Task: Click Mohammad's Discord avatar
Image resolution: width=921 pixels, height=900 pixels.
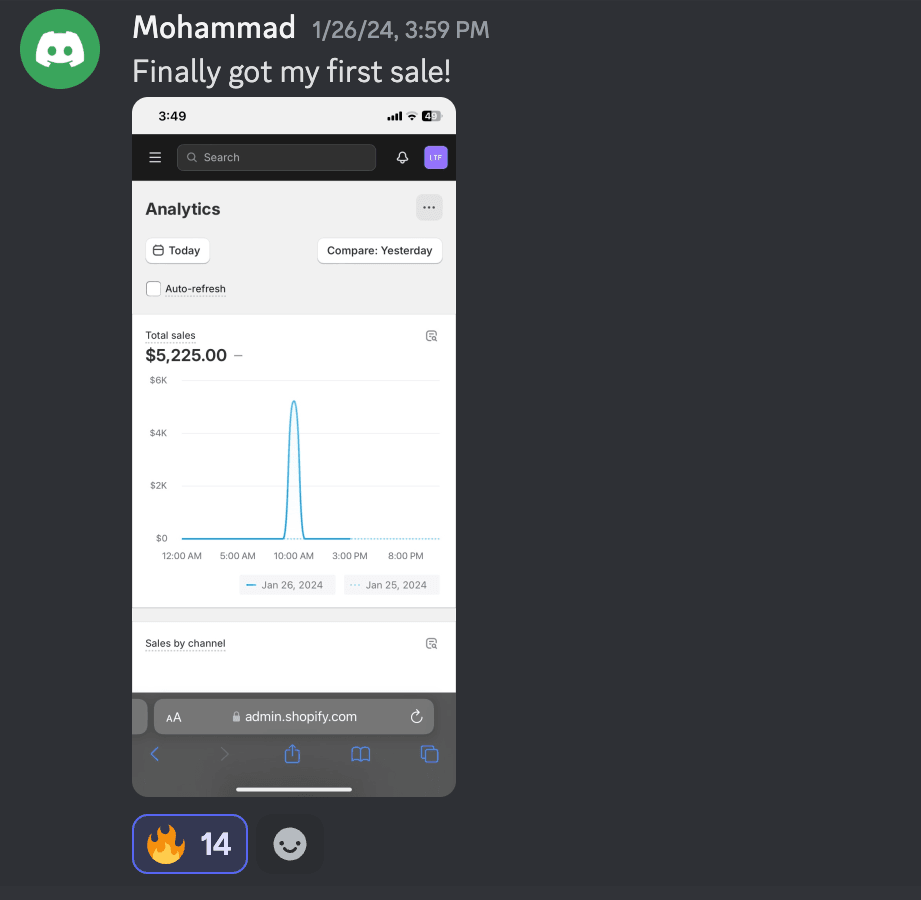Action: (60, 49)
